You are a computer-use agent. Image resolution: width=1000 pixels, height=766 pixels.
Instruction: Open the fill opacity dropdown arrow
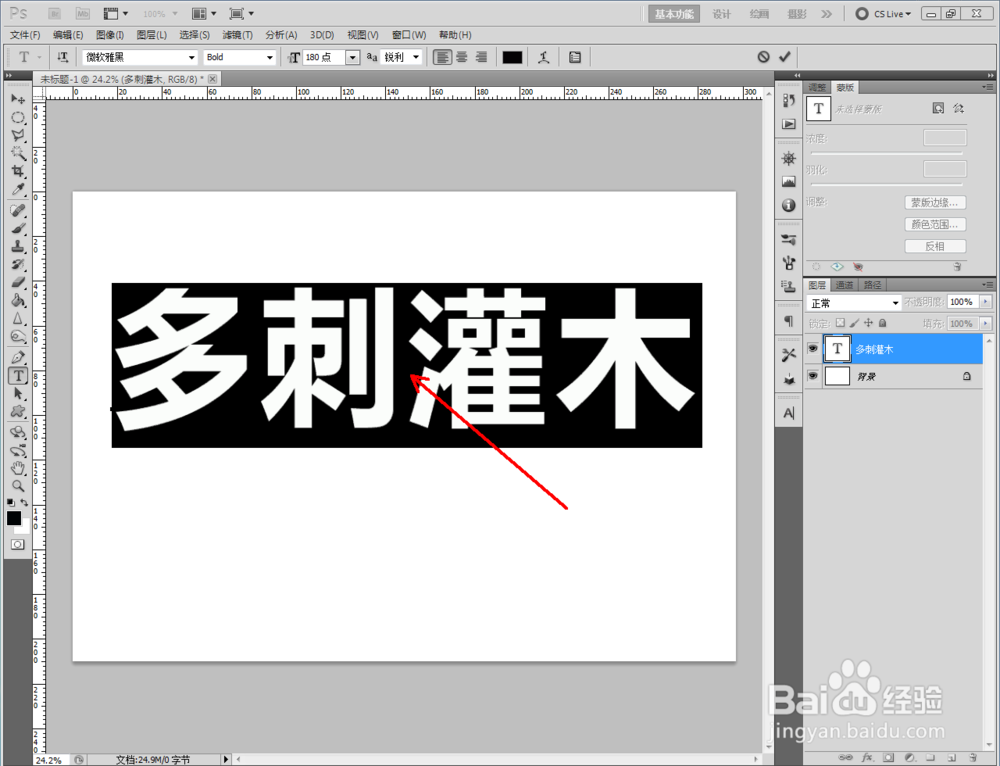(986, 323)
